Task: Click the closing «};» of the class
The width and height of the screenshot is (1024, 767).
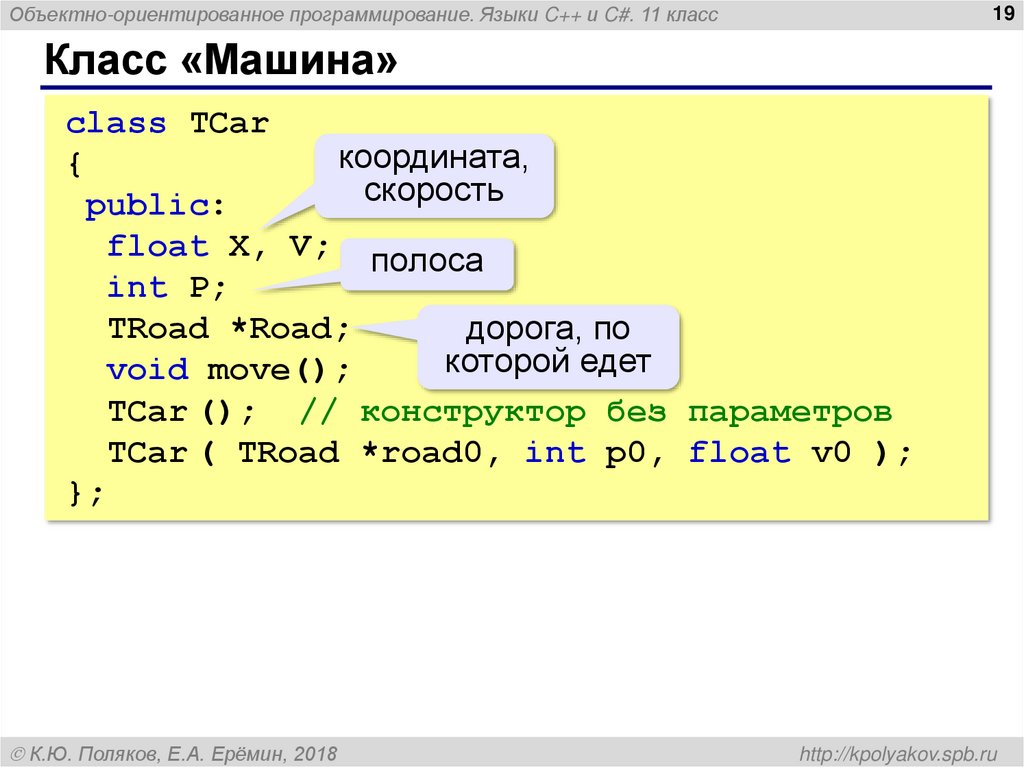Action: pos(86,493)
